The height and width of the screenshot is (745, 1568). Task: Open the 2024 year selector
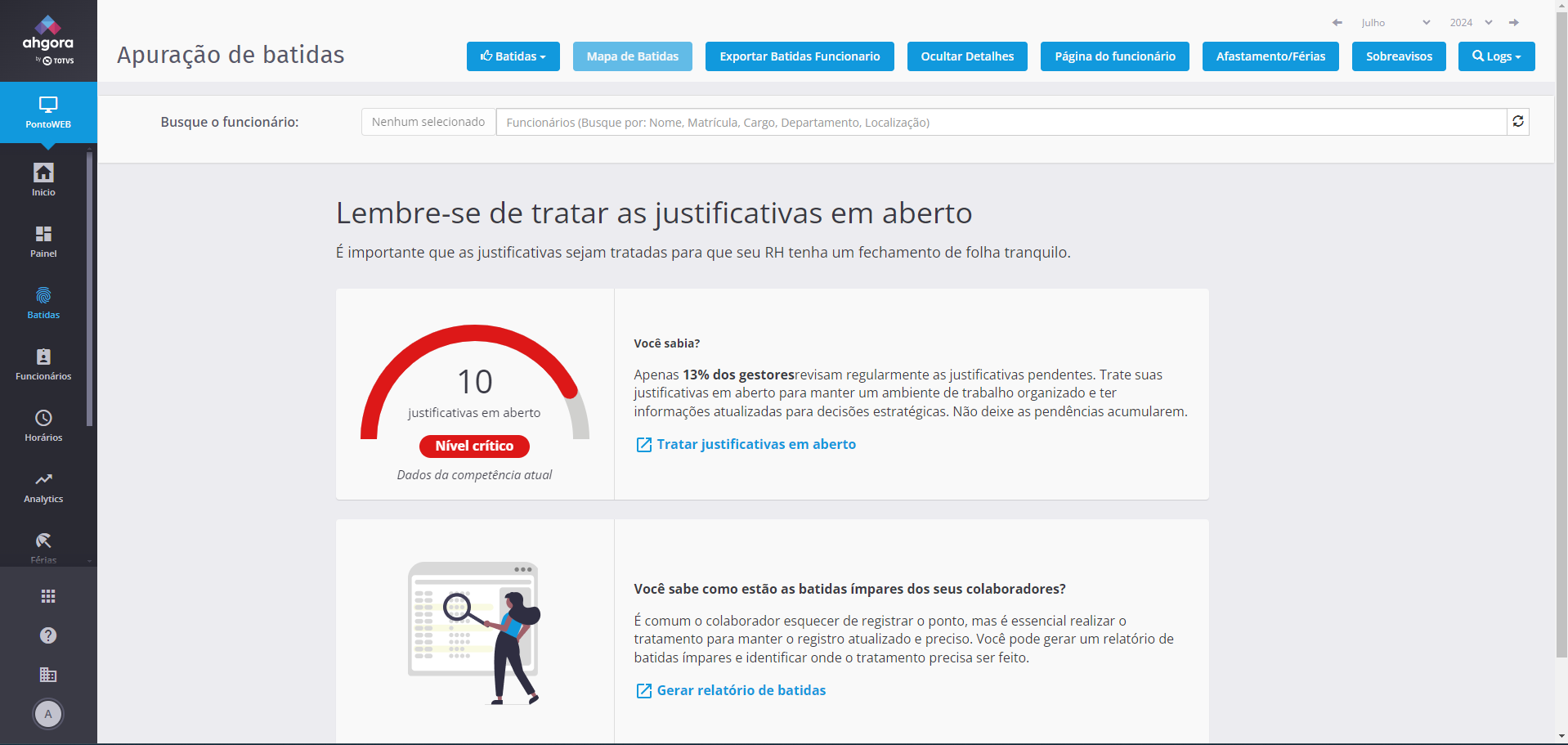1471,23
